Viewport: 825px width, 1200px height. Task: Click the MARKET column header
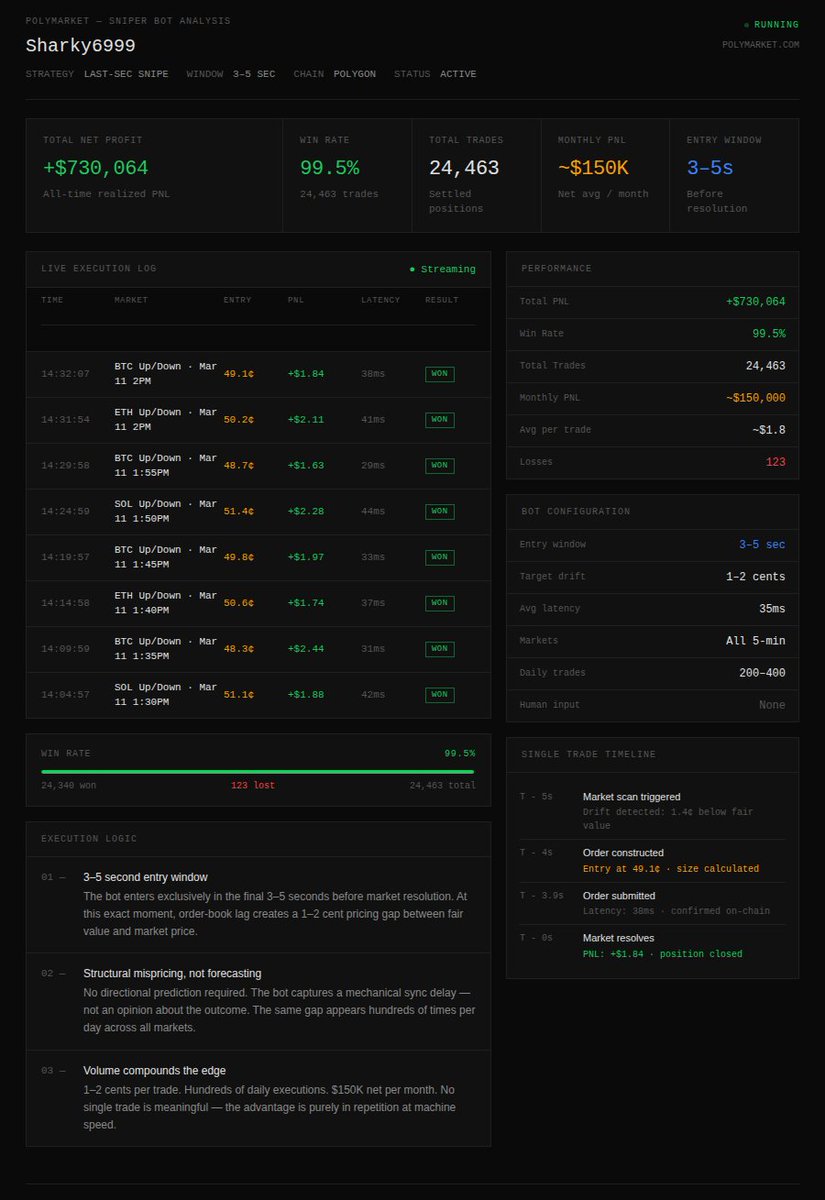coord(131,300)
